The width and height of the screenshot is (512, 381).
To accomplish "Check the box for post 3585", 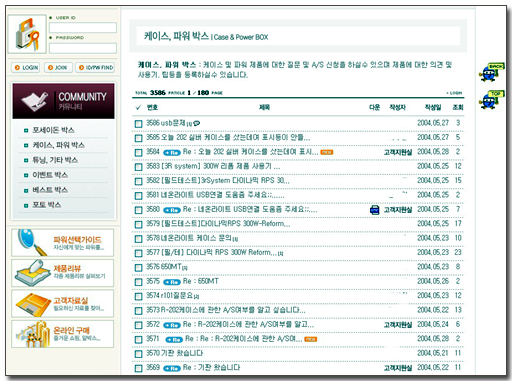I will click(x=138, y=138).
